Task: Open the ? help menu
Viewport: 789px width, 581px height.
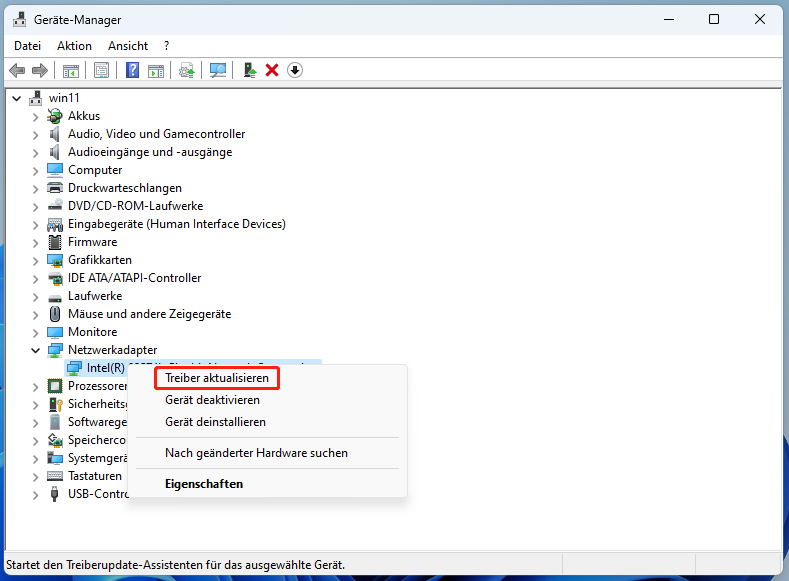Action: click(167, 46)
